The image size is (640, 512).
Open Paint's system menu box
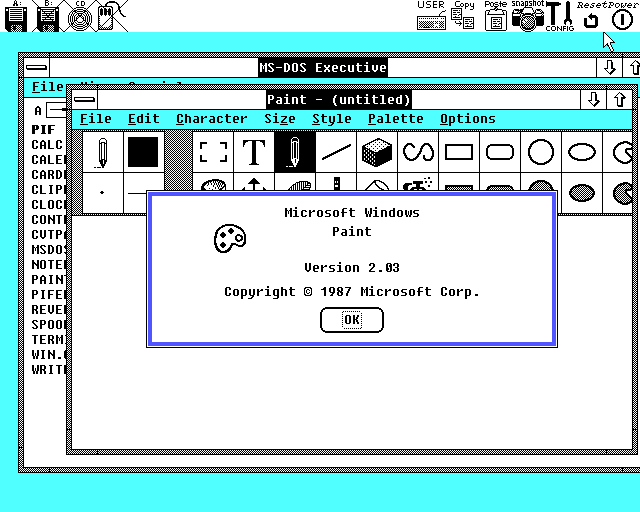click(84, 99)
